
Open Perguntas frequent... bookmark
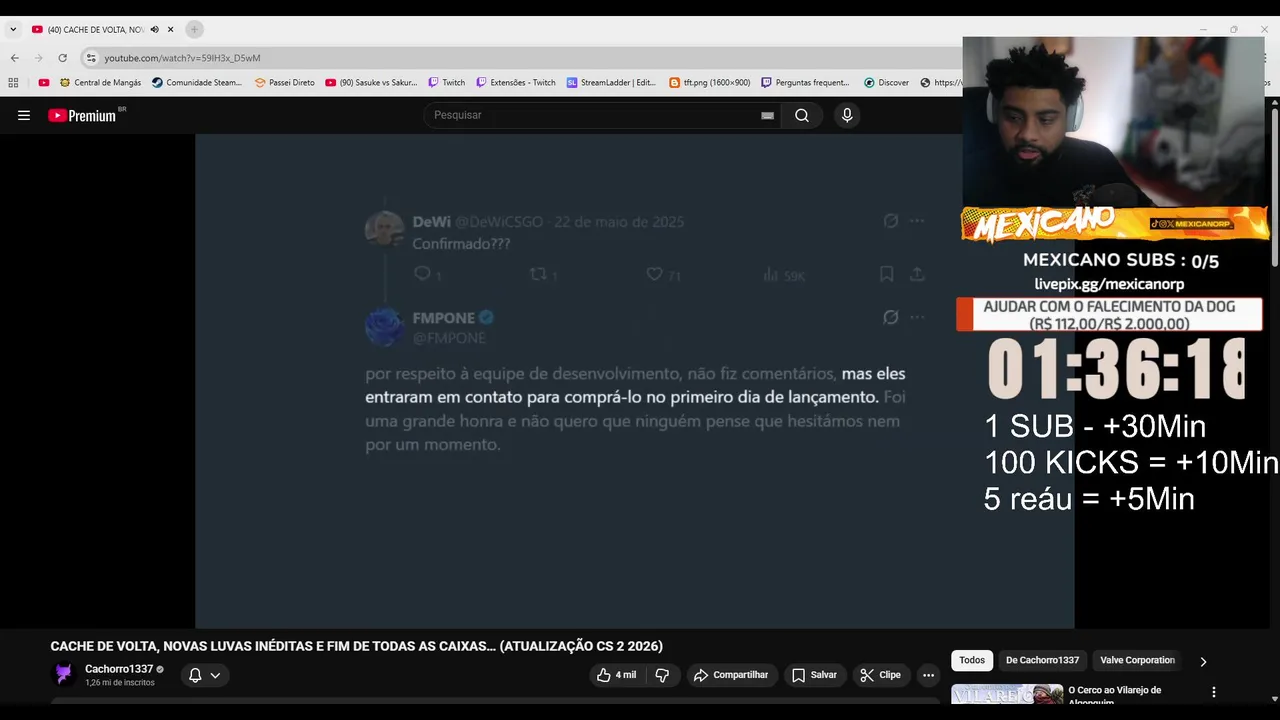point(805,83)
